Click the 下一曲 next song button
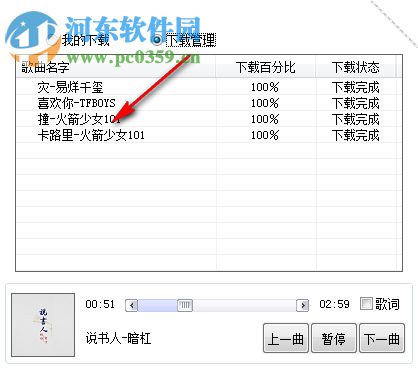The image size is (418, 382). click(382, 338)
